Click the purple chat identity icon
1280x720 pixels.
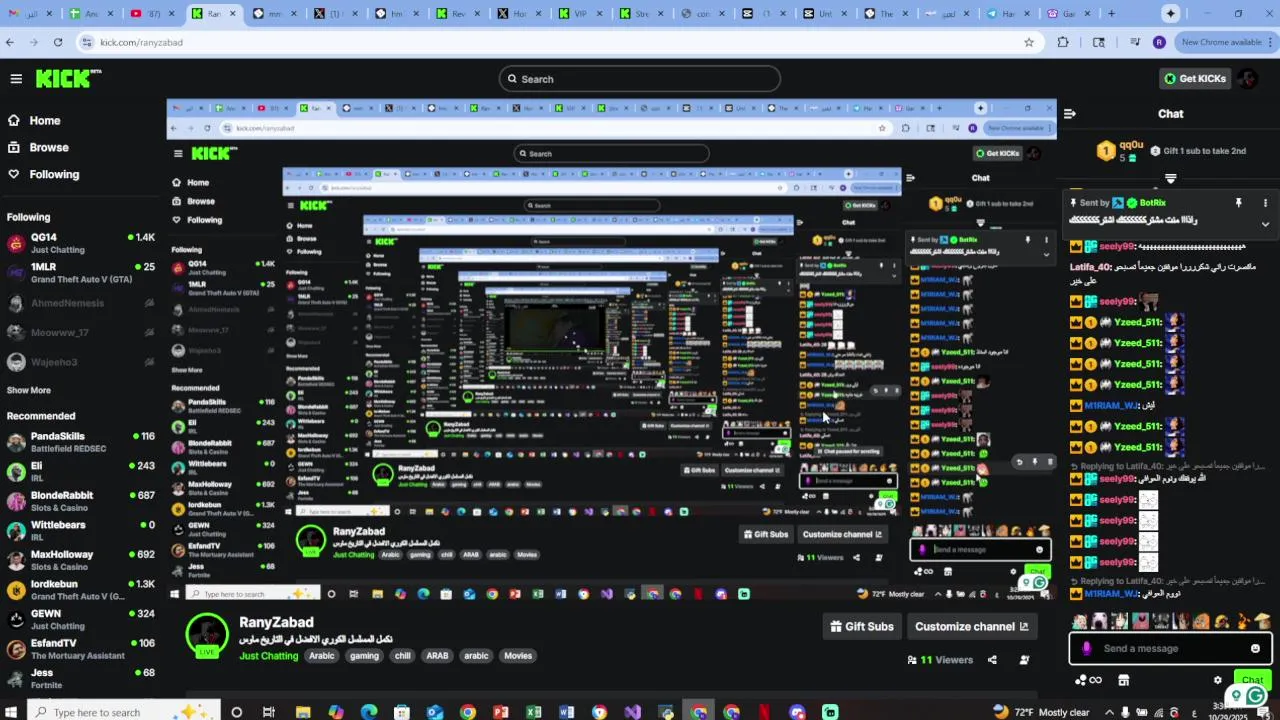[1087, 648]
